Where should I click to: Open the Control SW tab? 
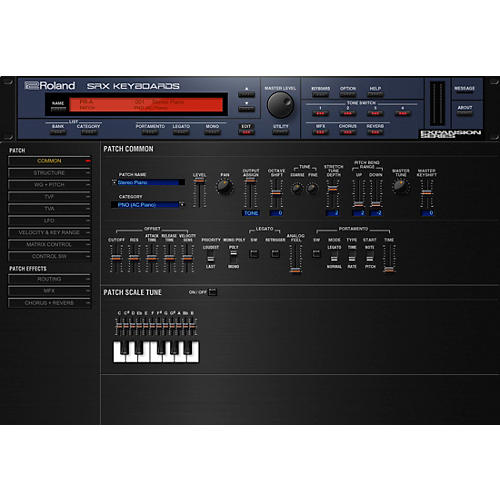[x=49, y=257]
